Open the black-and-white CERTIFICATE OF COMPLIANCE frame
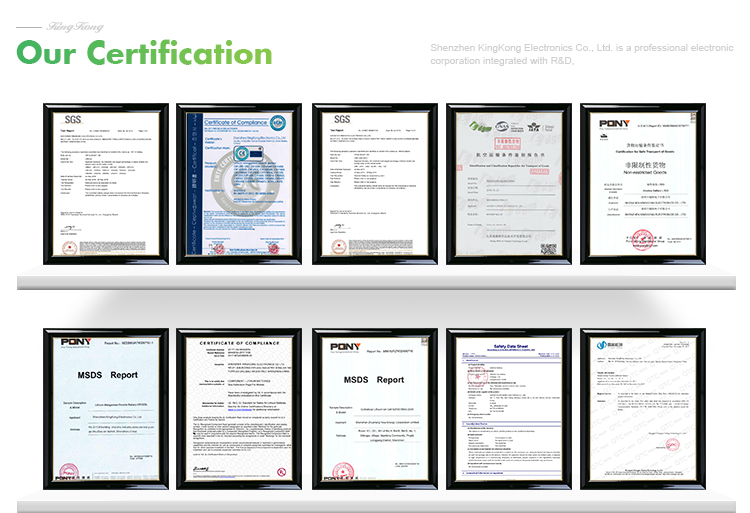Screen dimensions: 750x513 point(239,409)
